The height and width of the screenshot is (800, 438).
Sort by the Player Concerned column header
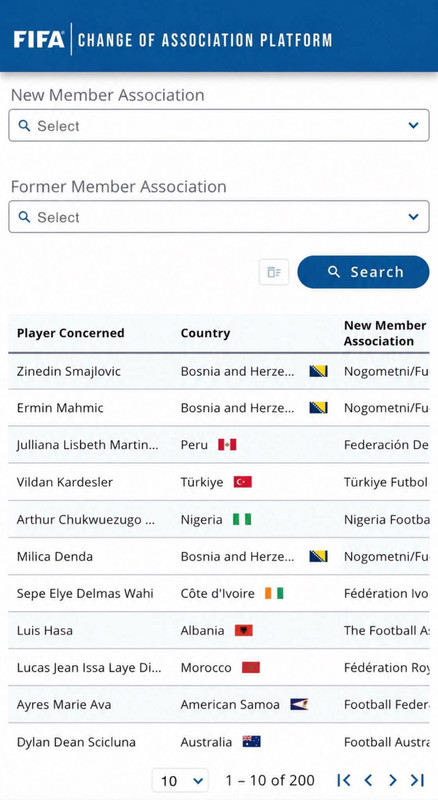pyautogui.click(x=70, y=333)
